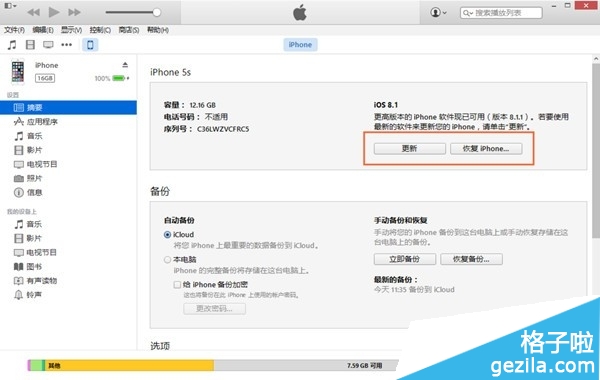Click the yellow 其他 storage bar segment

[129, 365]
